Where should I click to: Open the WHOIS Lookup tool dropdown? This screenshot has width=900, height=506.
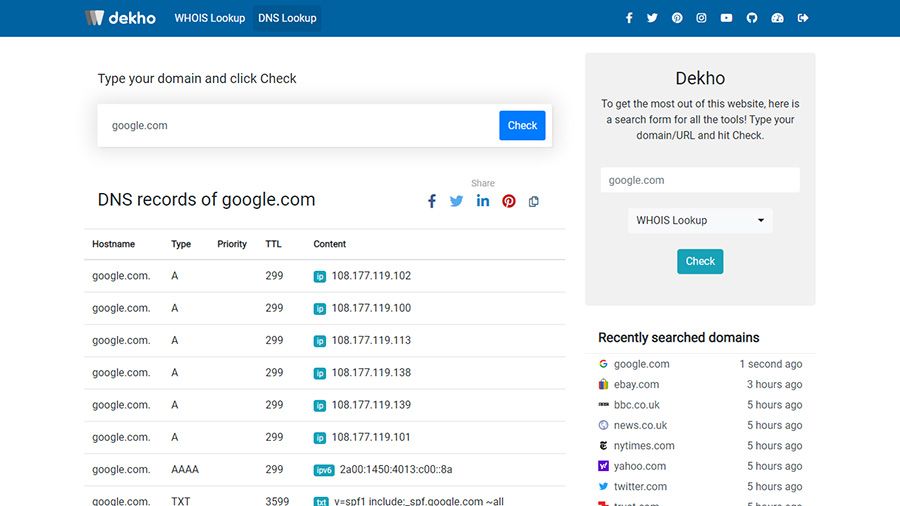[700, 220]
